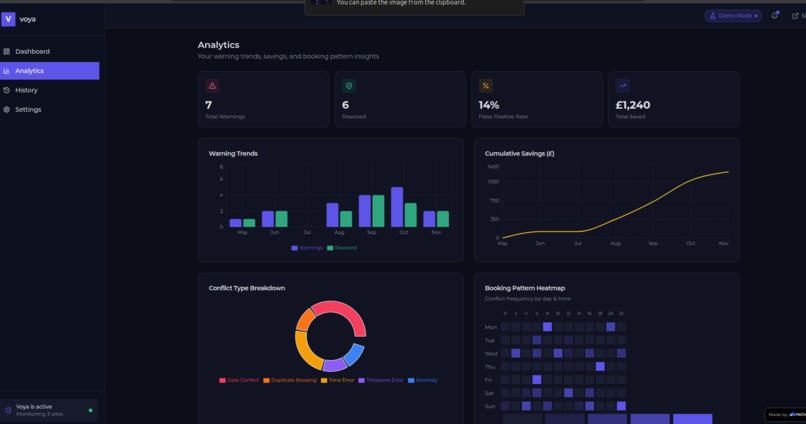The width and height of the screenshot is (806, 424).
Task: Click the green active status dot
Action: coord(90,410)
